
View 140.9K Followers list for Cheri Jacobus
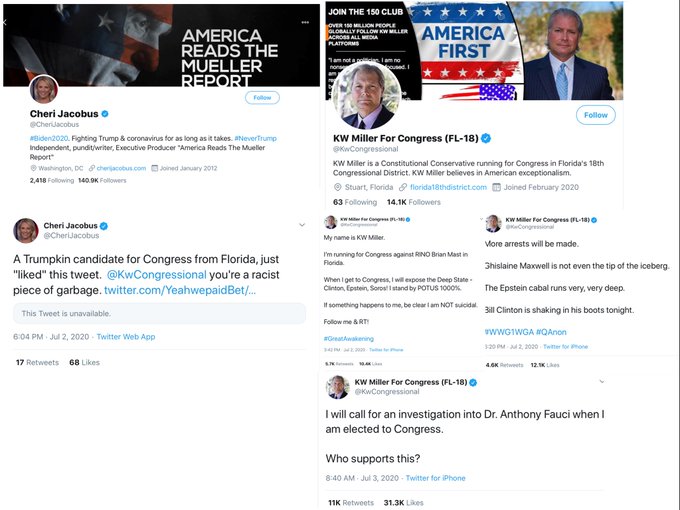pos(102,180)
